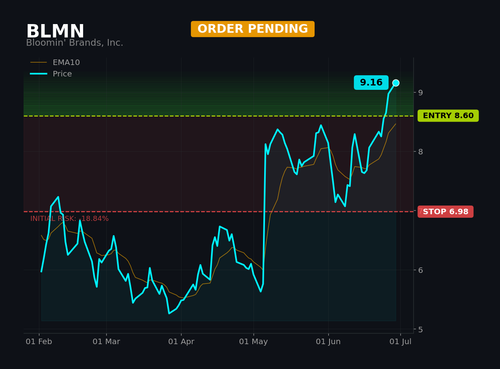
Task: Click the STOP 6.98 label
Action: (x=445, y=212)
